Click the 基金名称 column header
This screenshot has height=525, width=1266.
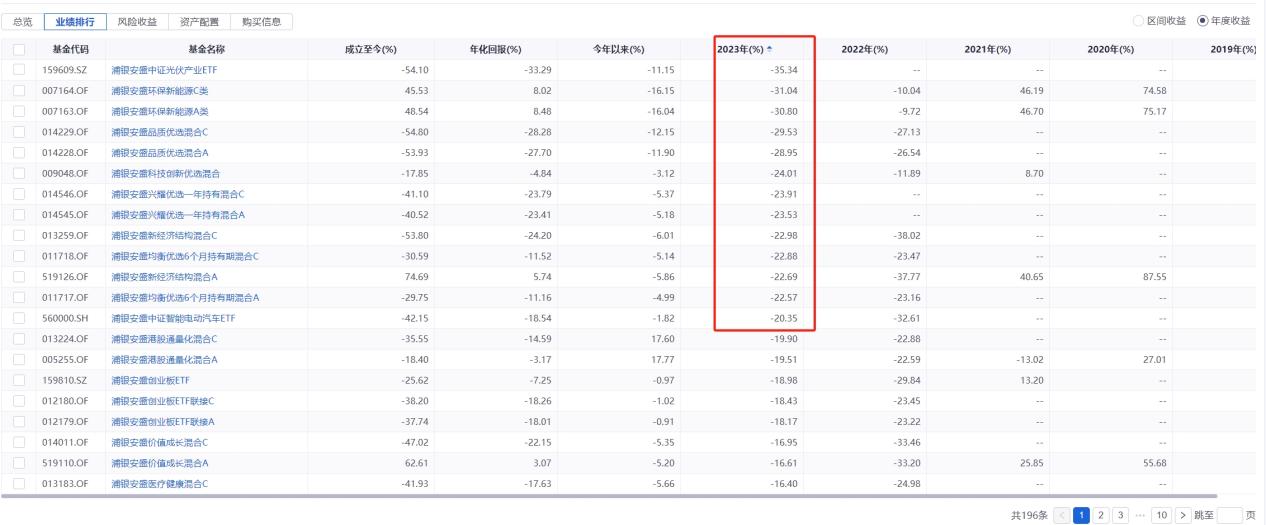click(x=207, y=50)
